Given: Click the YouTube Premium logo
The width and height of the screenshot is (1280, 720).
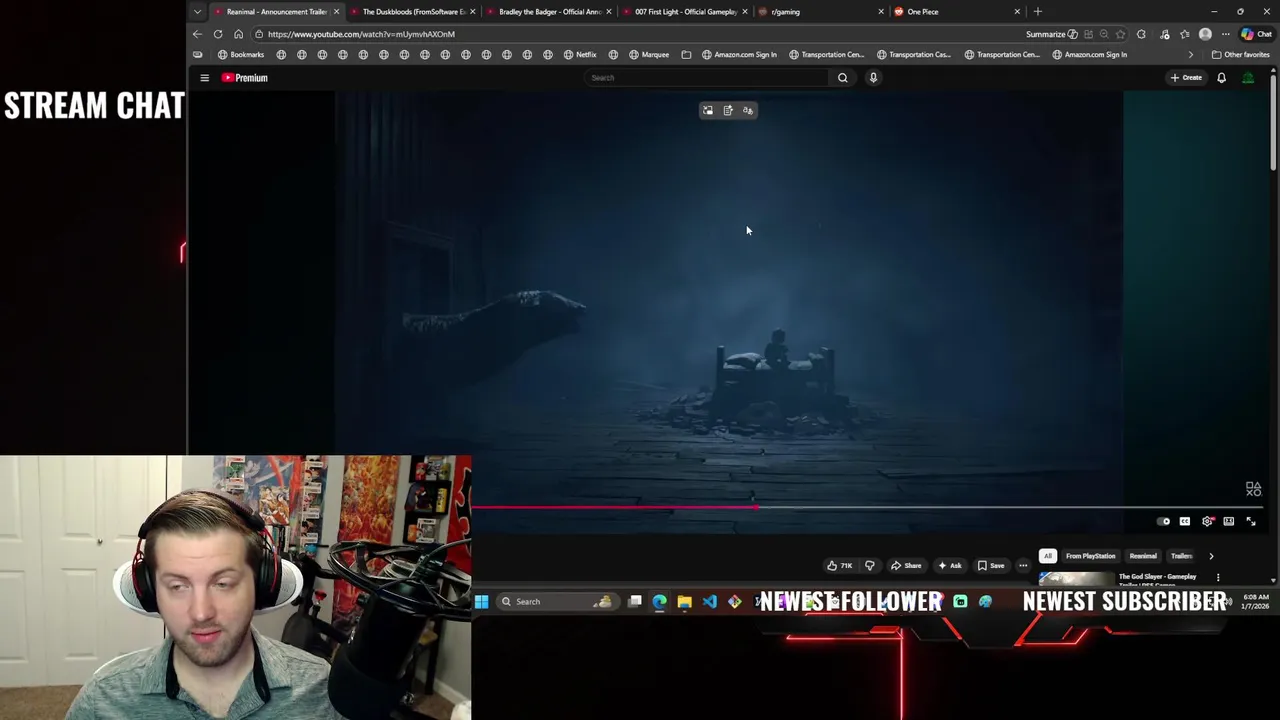Looking at the screenshot, I should pos(245,77).
